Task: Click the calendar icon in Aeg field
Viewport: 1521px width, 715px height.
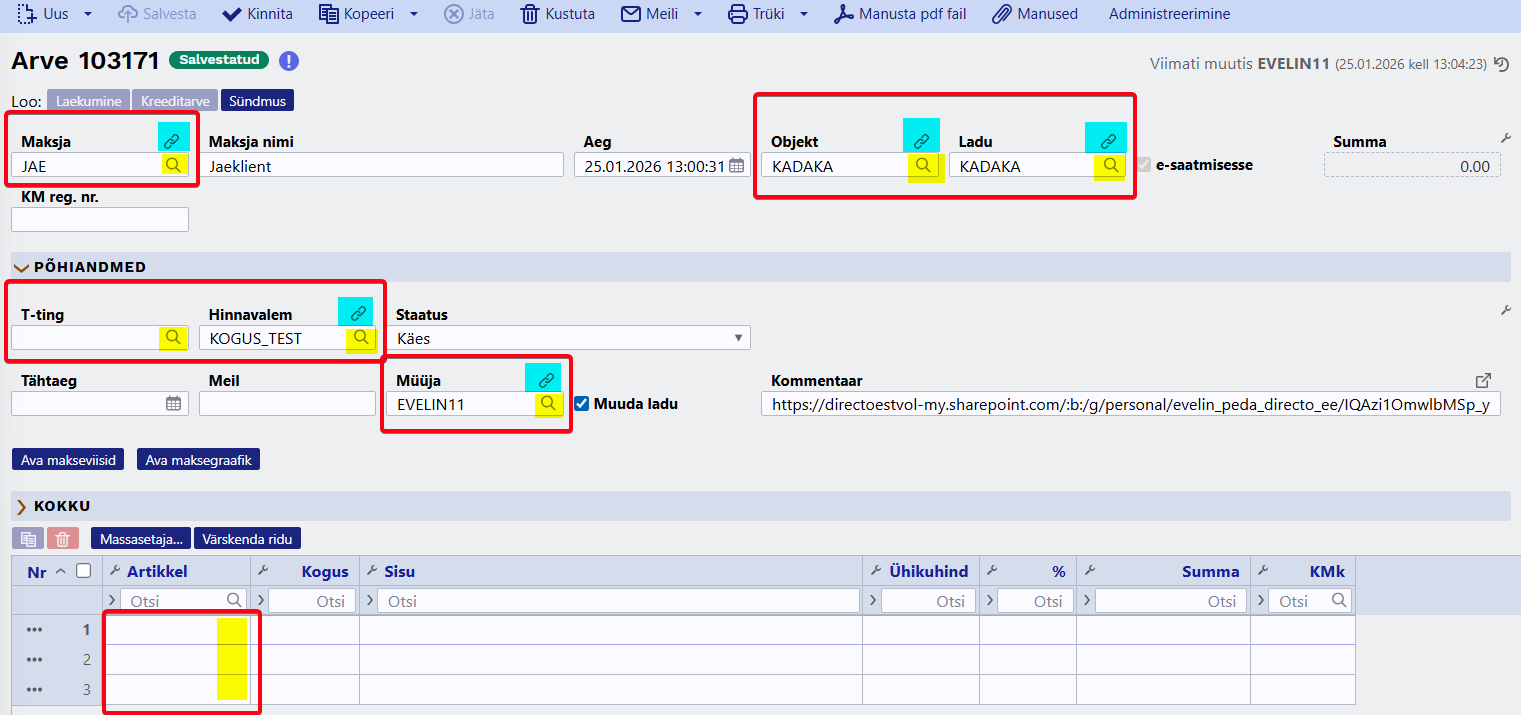Action: coord(737,166)
